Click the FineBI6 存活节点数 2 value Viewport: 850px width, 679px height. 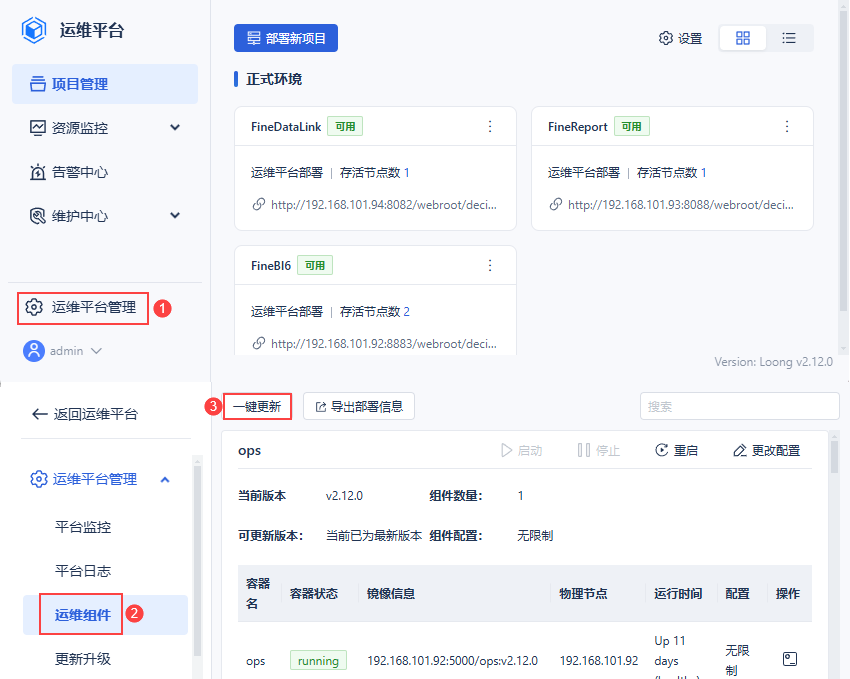(x=406, y=312)
